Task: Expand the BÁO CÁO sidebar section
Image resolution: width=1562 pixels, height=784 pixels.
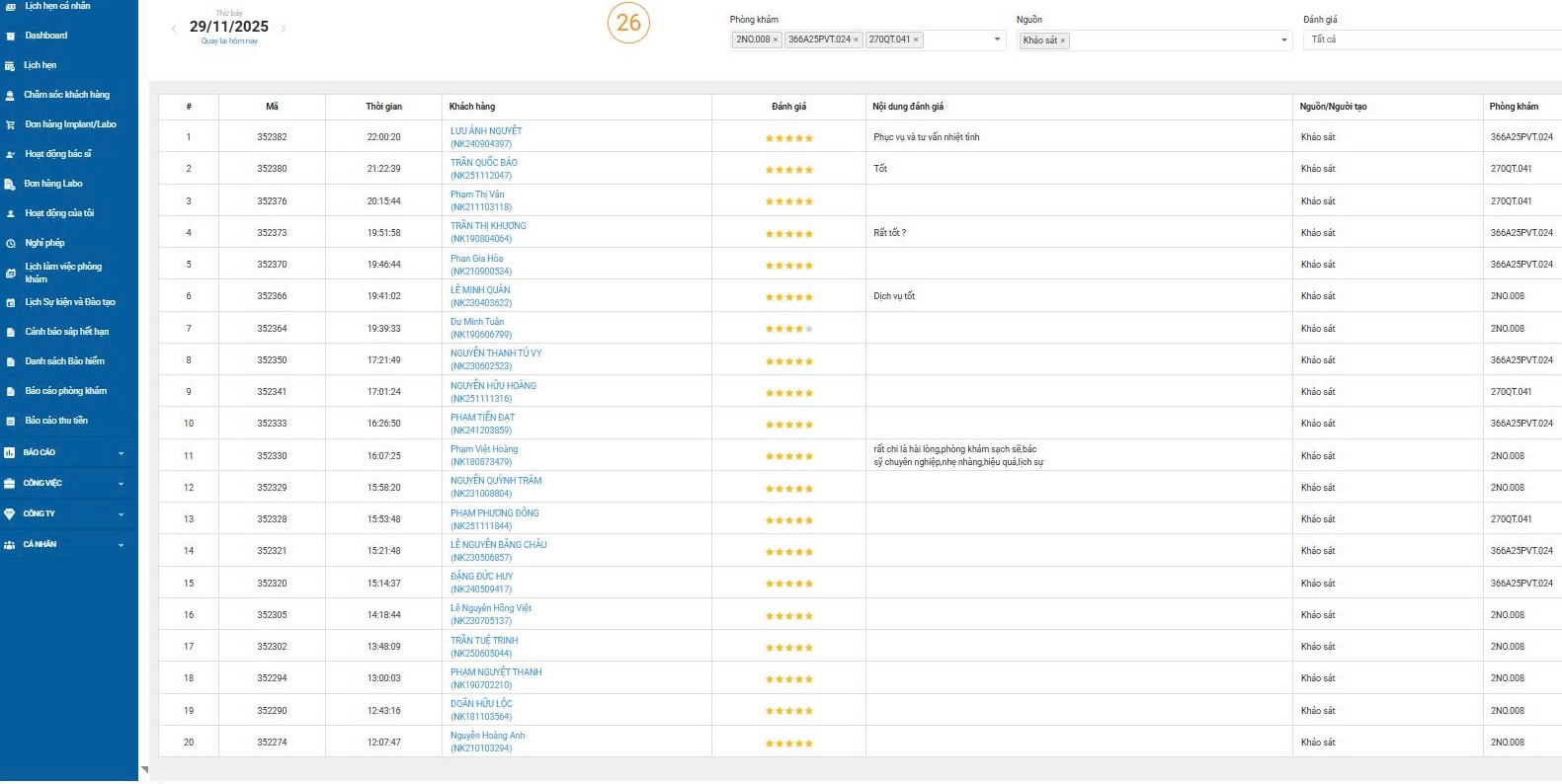Action: pos(121,453)
